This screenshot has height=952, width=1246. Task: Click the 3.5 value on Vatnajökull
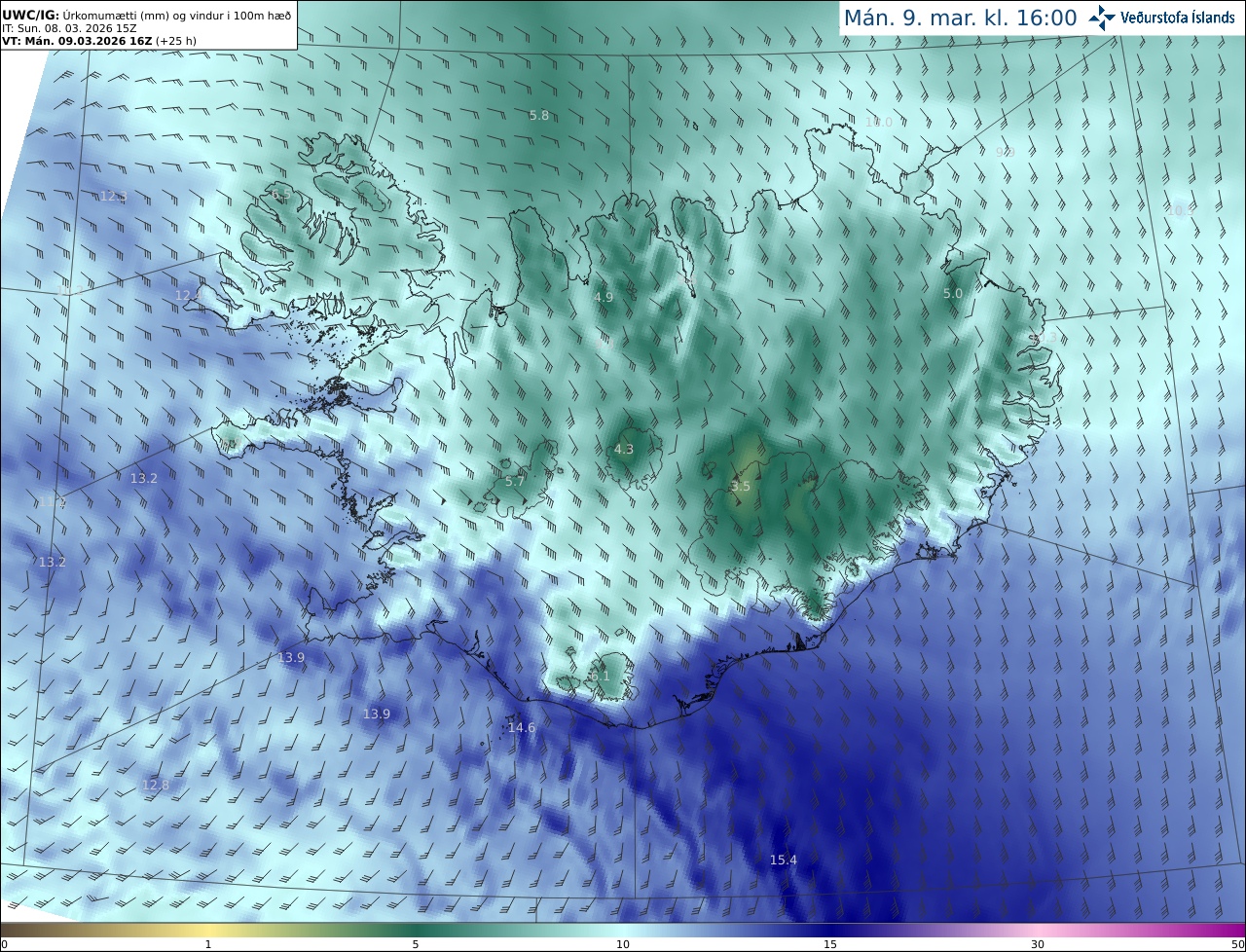click(741, 486)
